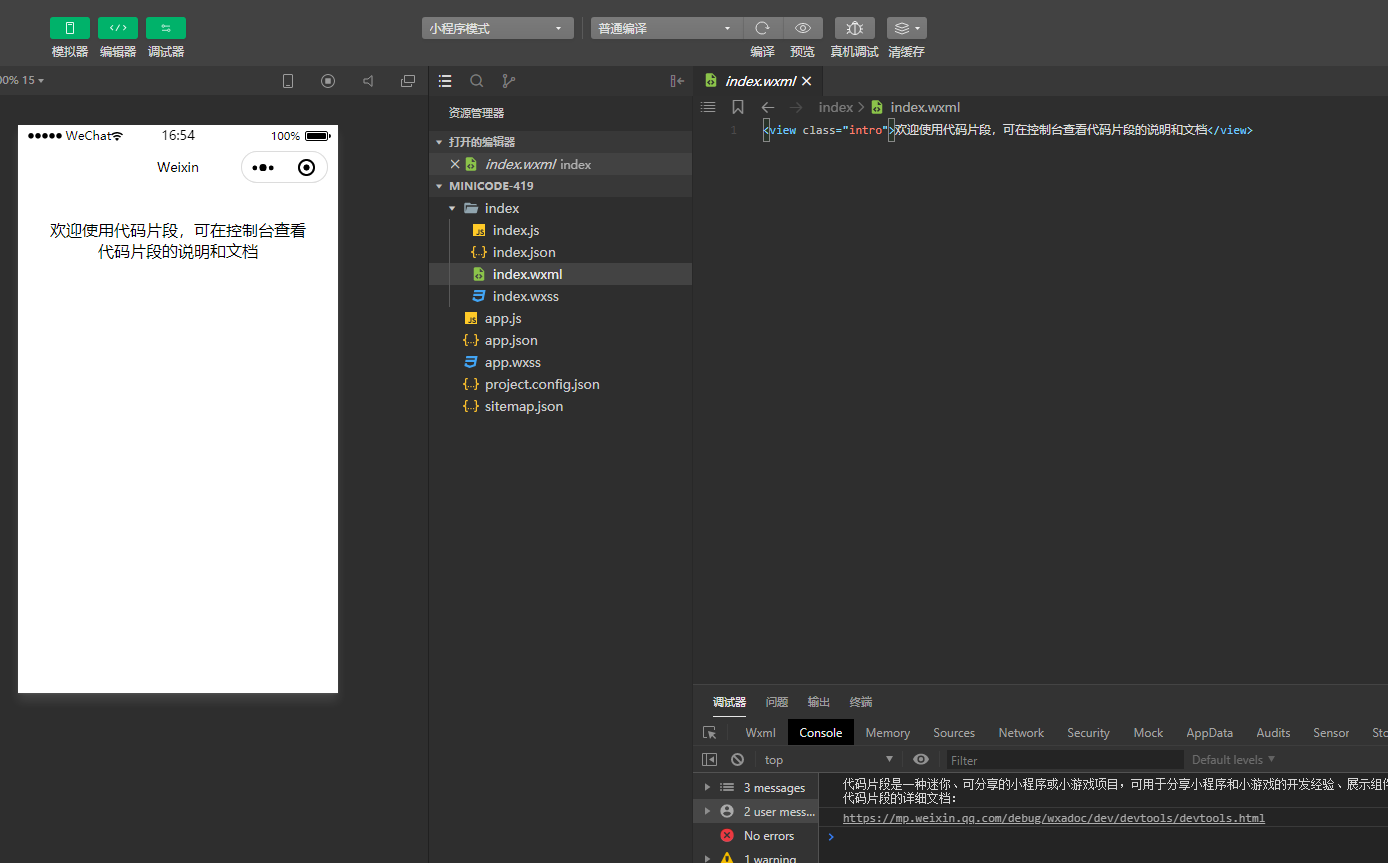Open the Network devtools tab

coord(1021,733)
